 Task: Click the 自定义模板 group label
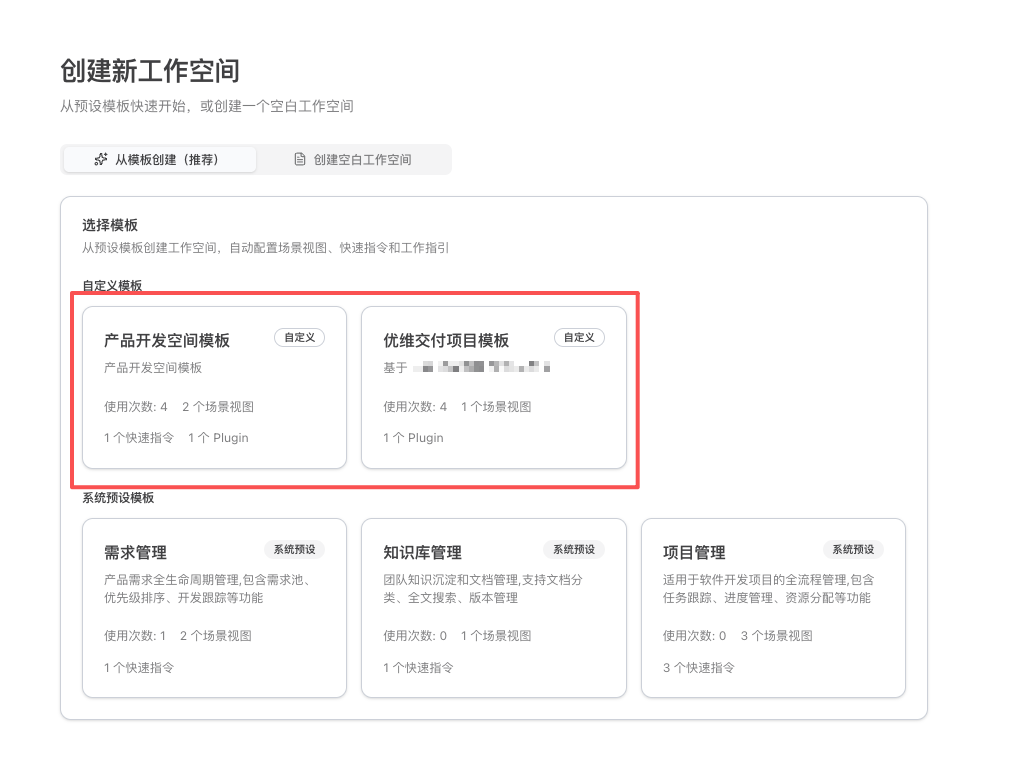(x=112, y=286)
